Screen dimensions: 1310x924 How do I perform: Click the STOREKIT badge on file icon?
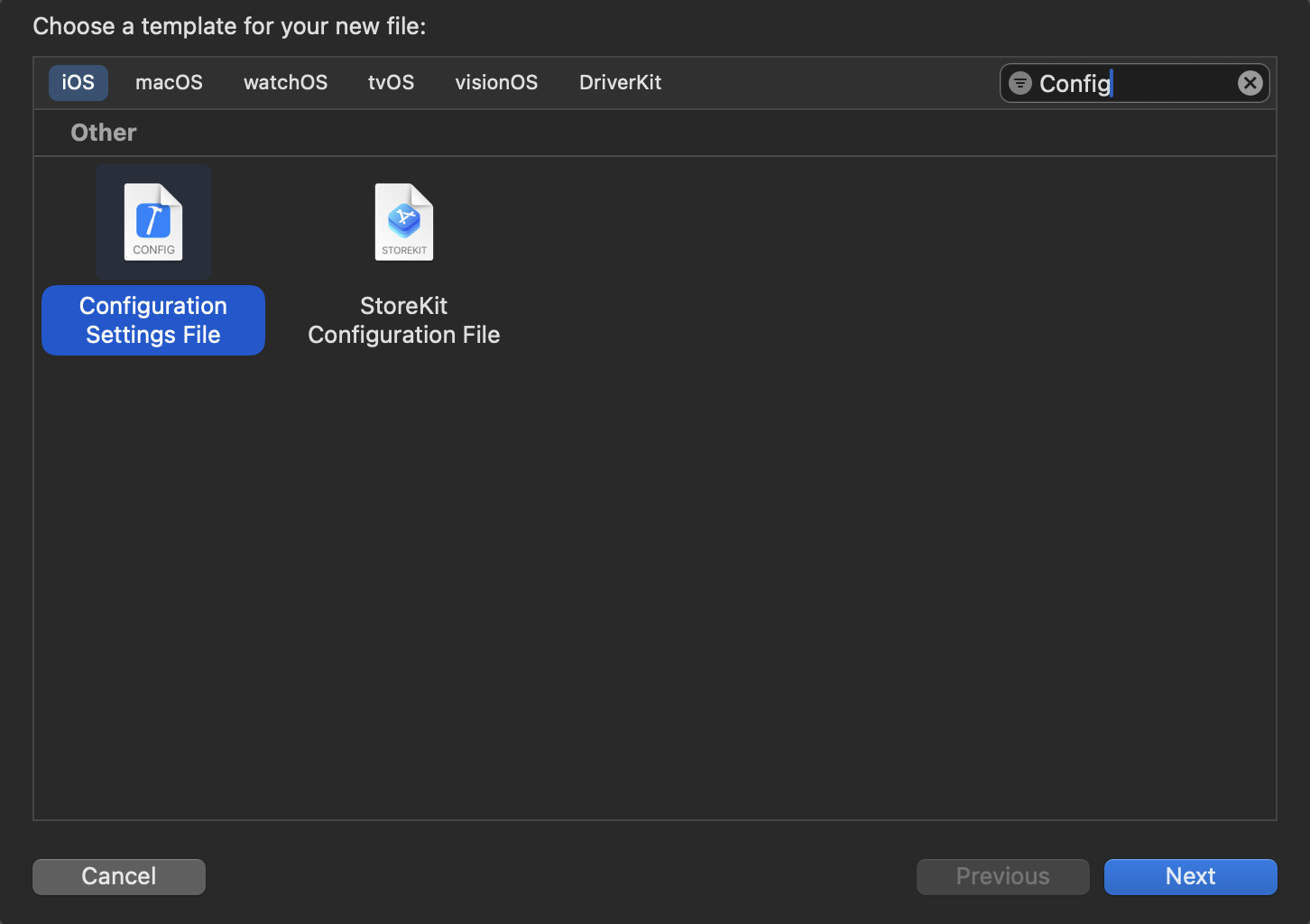[404, 251]
